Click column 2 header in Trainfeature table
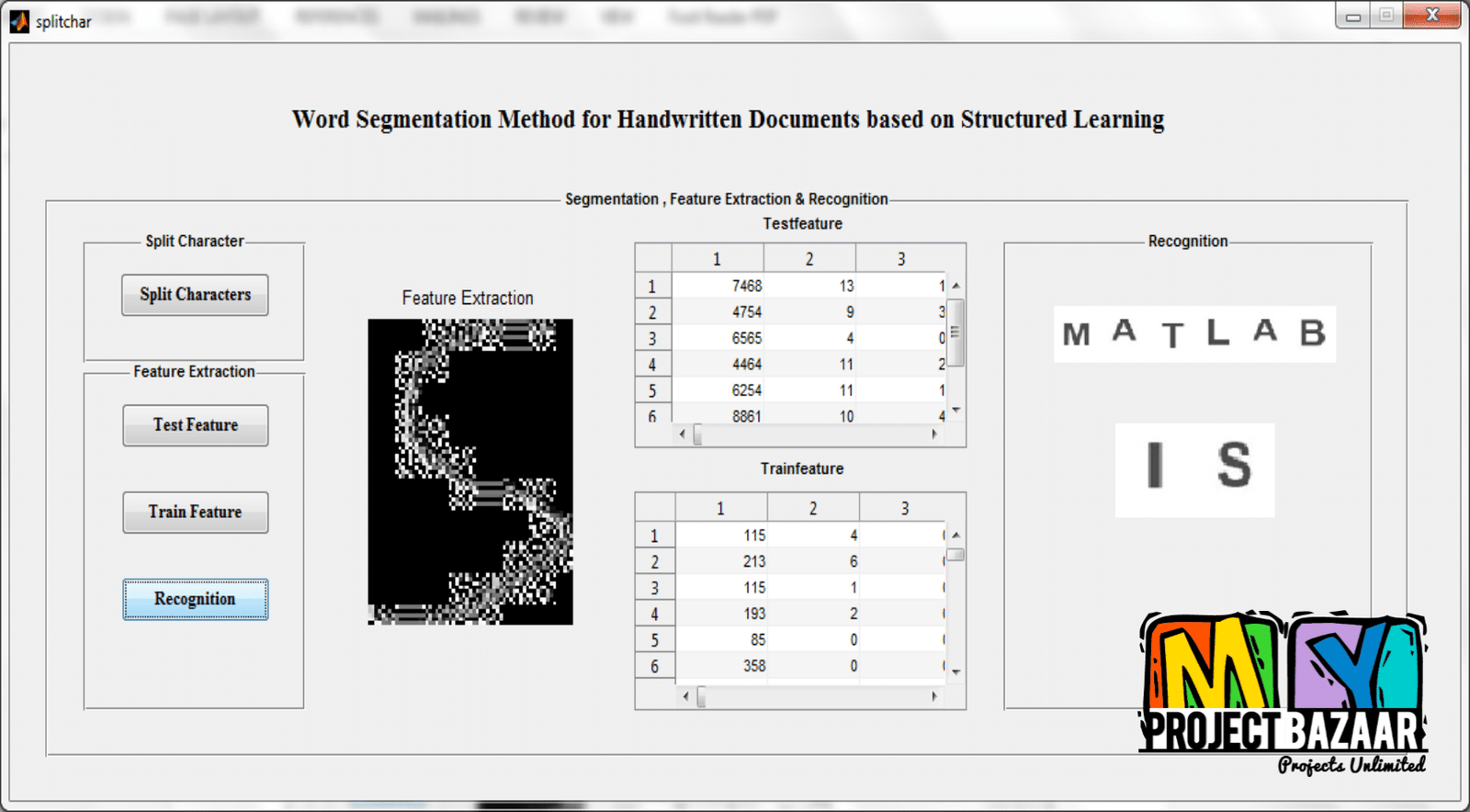The height and width of the screenshot is (812, 1470). (x=813, y=508)
